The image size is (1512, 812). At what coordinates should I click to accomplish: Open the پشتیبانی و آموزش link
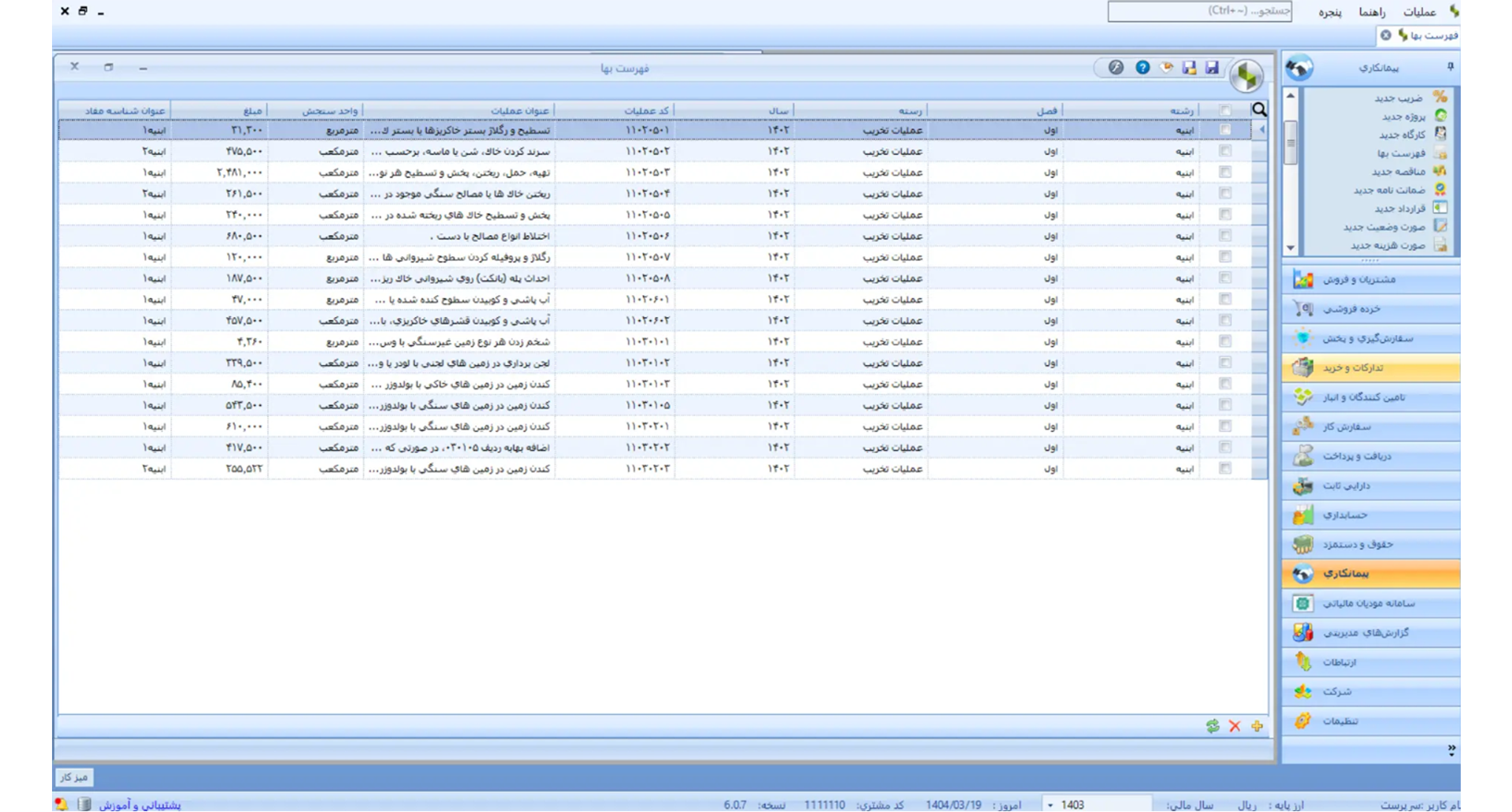tap(139, 805)
